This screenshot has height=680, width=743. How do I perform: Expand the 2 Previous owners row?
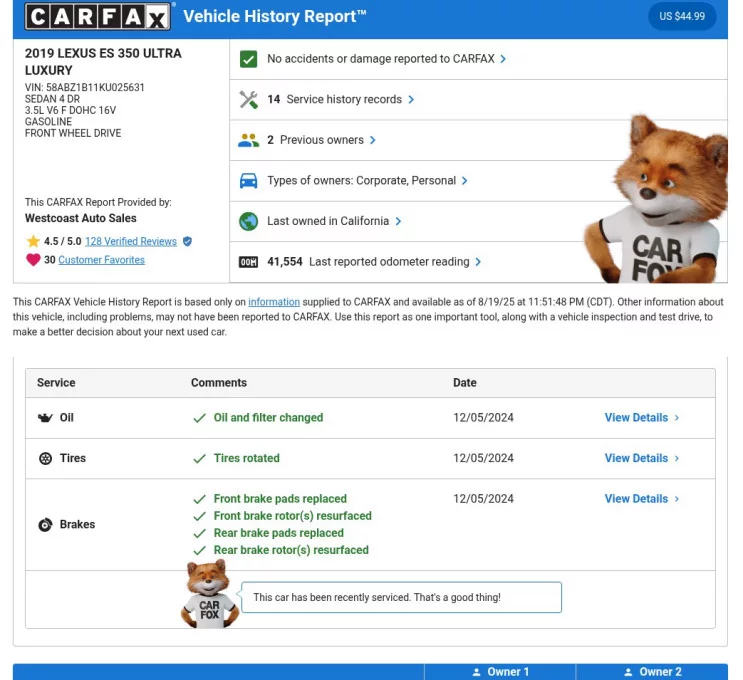(x=322, y=140)
